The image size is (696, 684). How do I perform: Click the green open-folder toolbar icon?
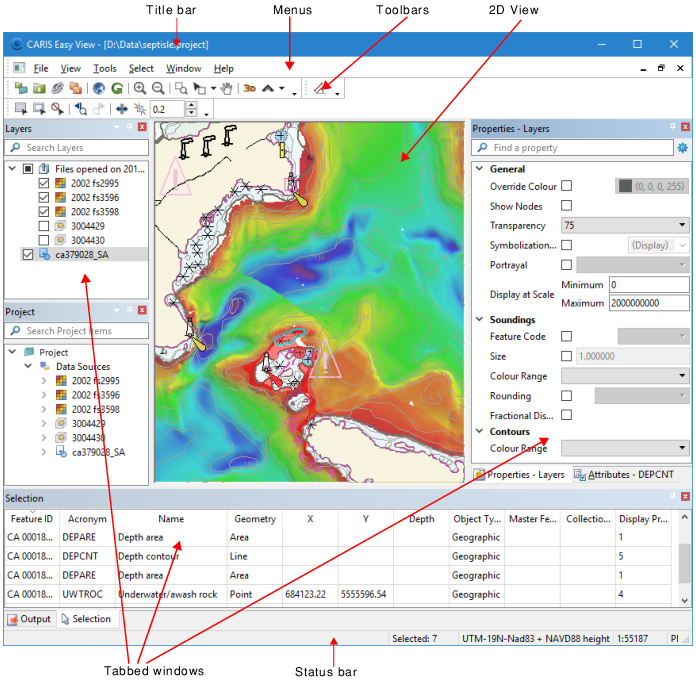coord(38,89)
